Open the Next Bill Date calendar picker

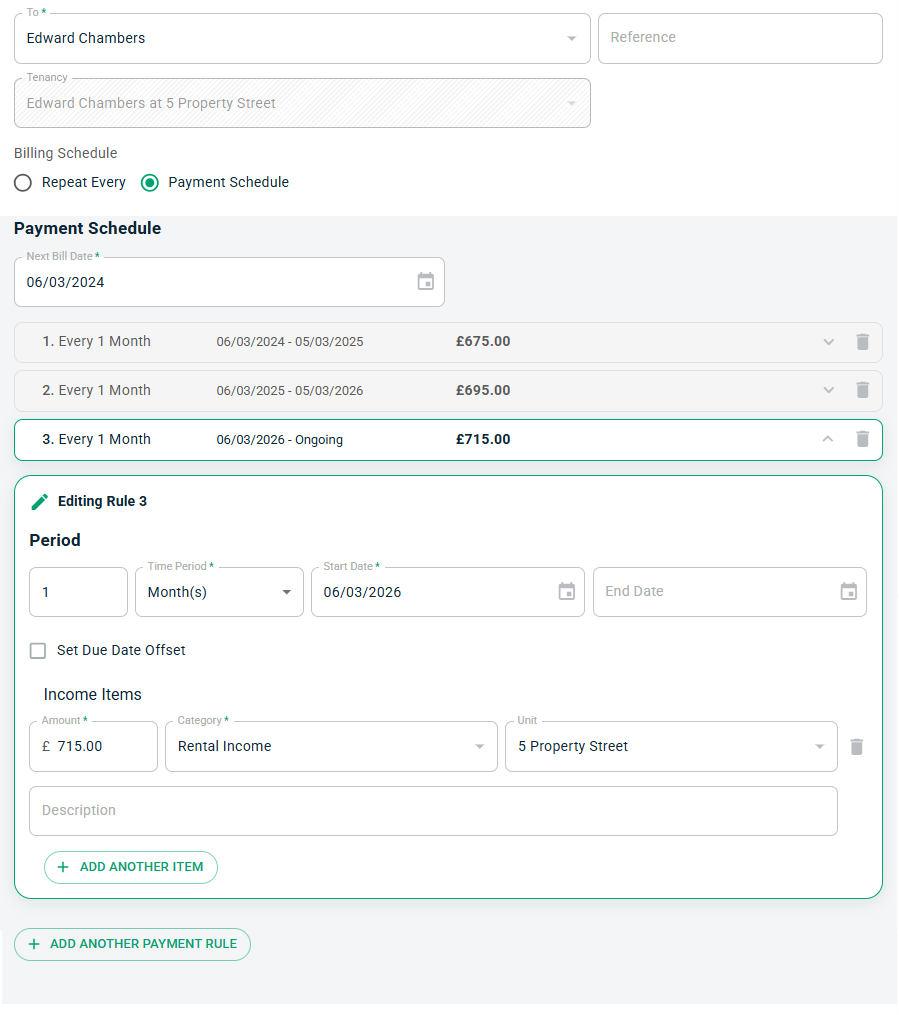426,282
